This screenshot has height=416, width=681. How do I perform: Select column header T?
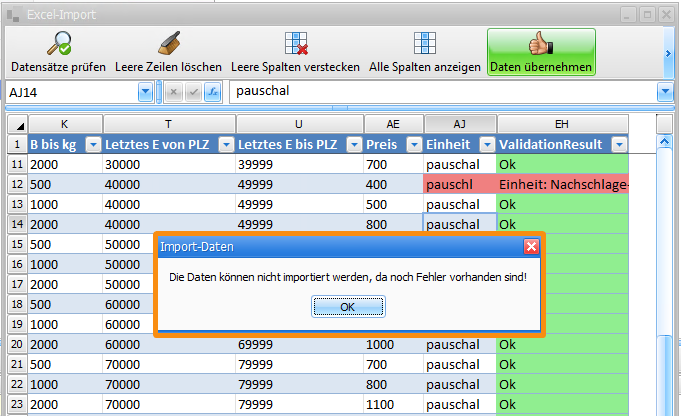(169, 124)
